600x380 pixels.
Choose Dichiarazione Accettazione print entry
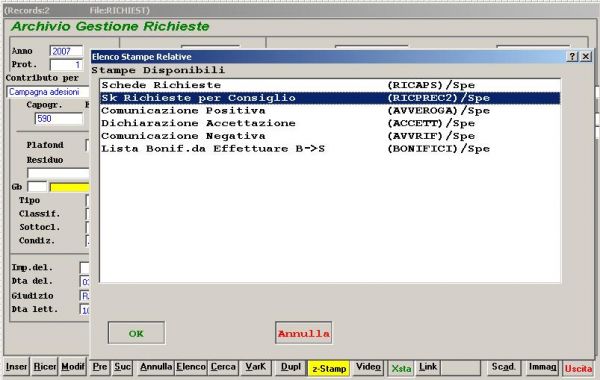coord(330,123)
